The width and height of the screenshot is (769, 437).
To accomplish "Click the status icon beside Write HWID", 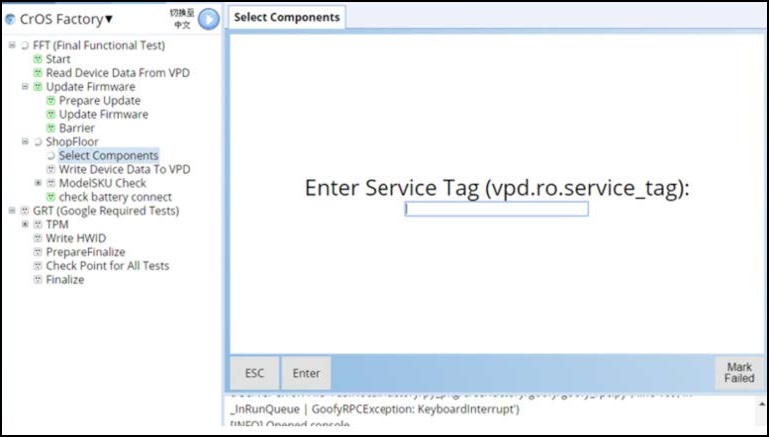I will pos(38,238).
